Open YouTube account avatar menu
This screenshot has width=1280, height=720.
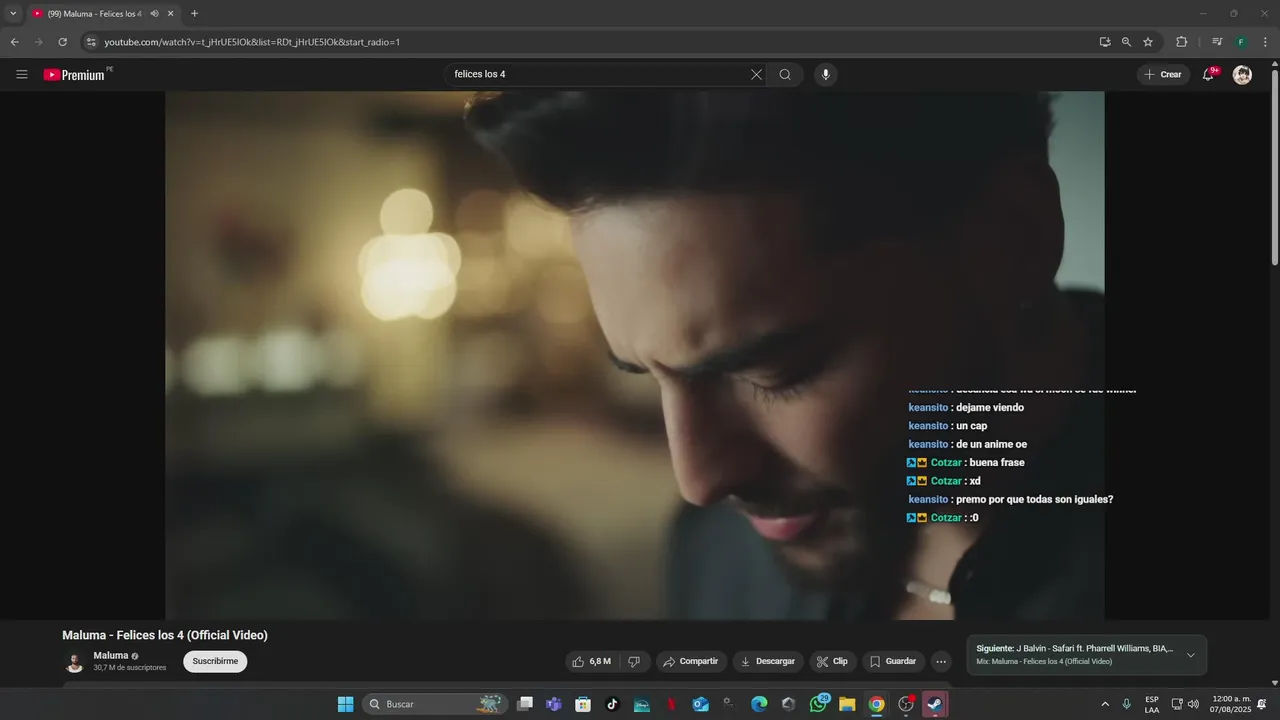(1242, 75)
